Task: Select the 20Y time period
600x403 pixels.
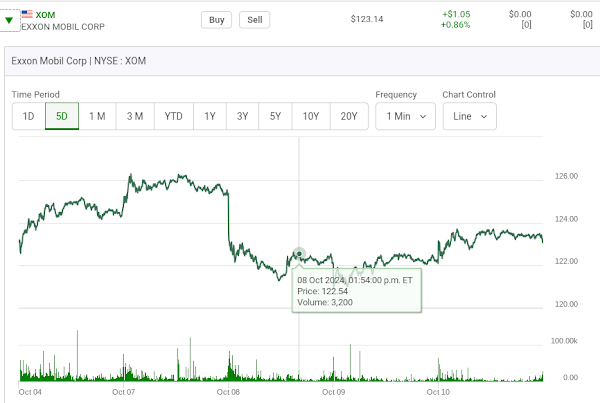Action: pos(349,116)
